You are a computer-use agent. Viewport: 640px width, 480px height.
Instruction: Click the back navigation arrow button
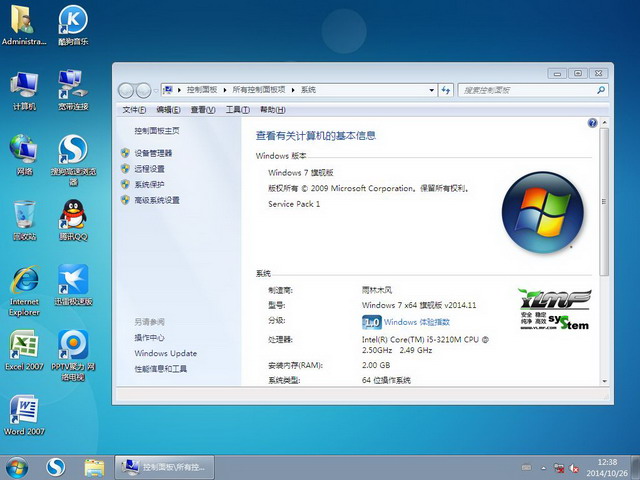click(126, 91)
